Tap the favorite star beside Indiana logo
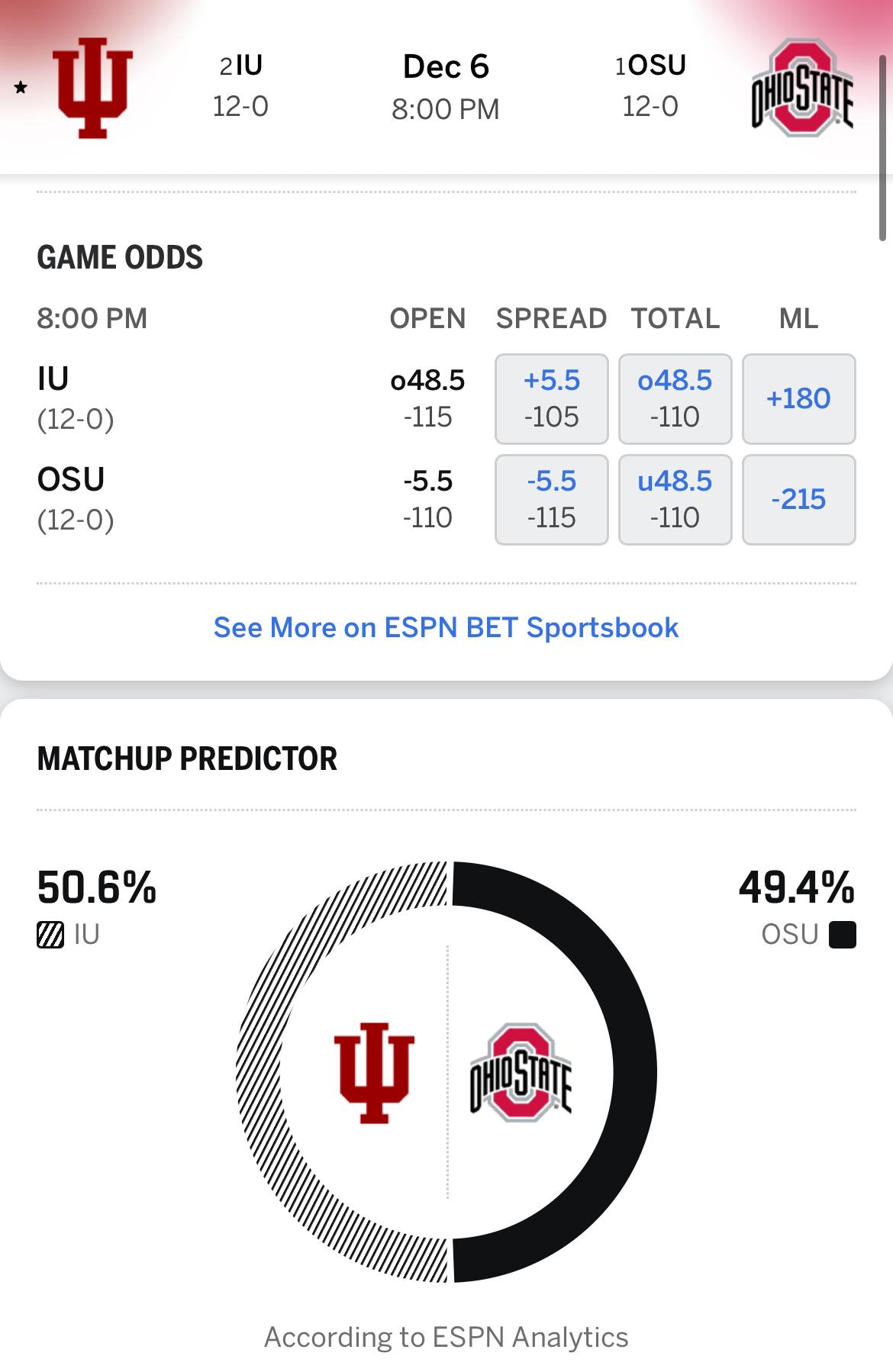The image size is (893, 1372). point(21,88)
